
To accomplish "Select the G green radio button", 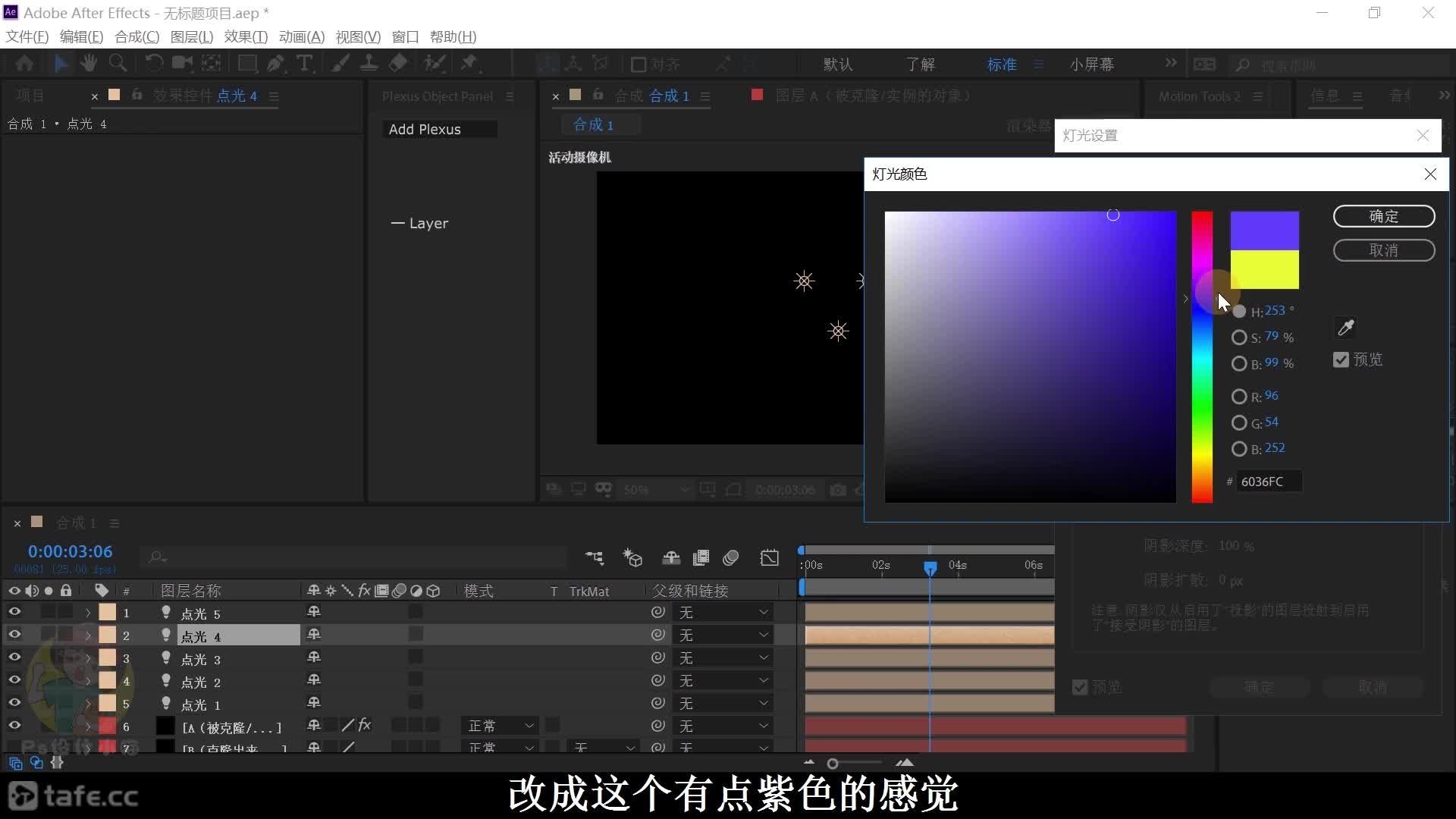I will tap(1239, 423).
